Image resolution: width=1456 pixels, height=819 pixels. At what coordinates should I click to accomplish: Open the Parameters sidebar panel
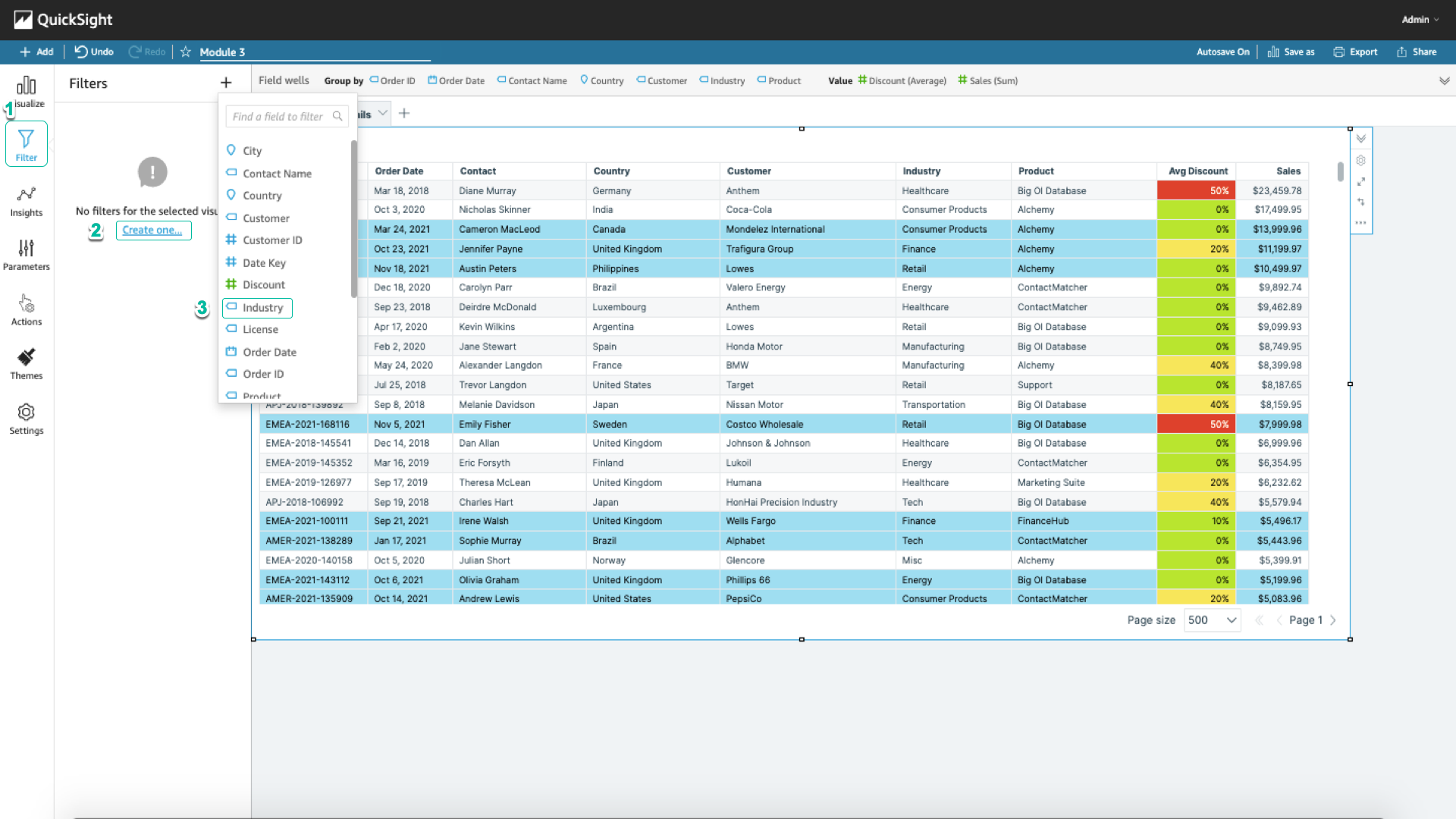click(x=27, y=256)
